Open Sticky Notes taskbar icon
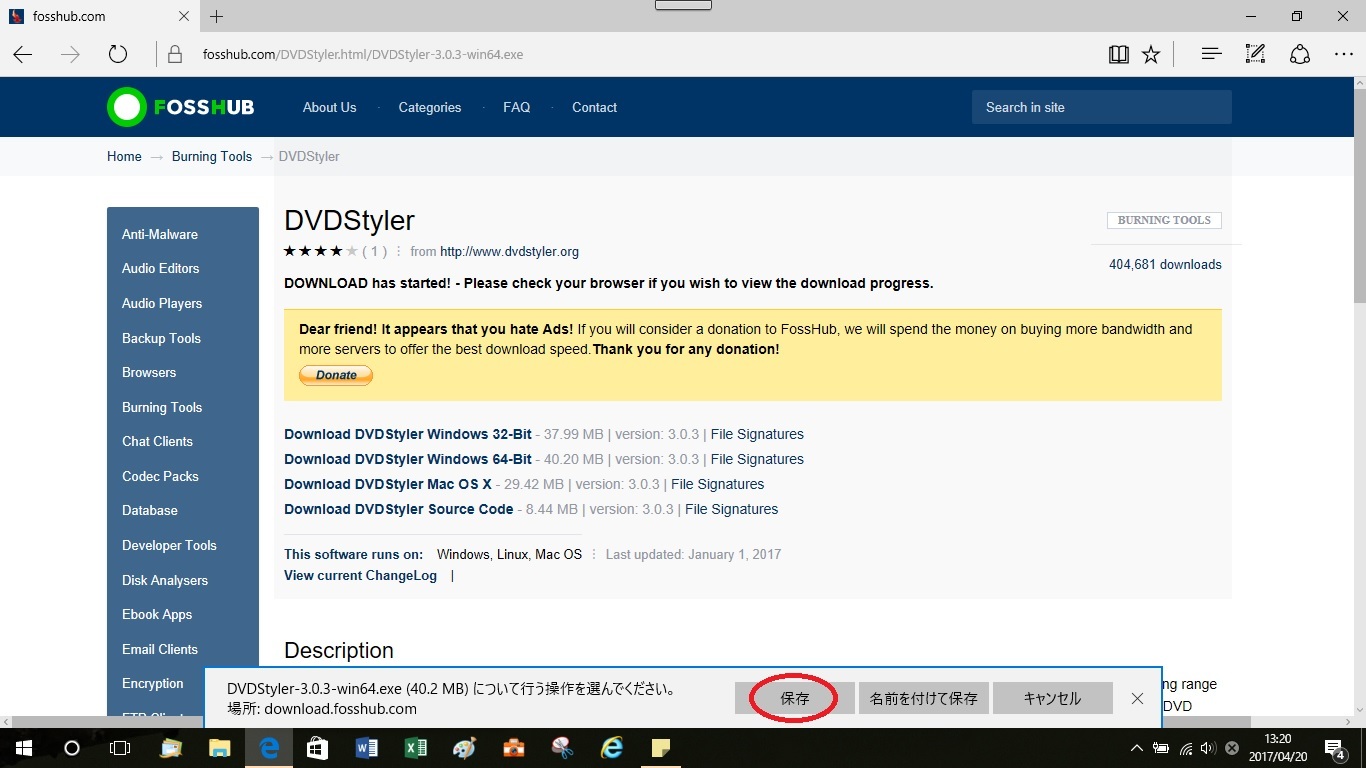Screen dimensions: 1366x768 pos(661,748)
